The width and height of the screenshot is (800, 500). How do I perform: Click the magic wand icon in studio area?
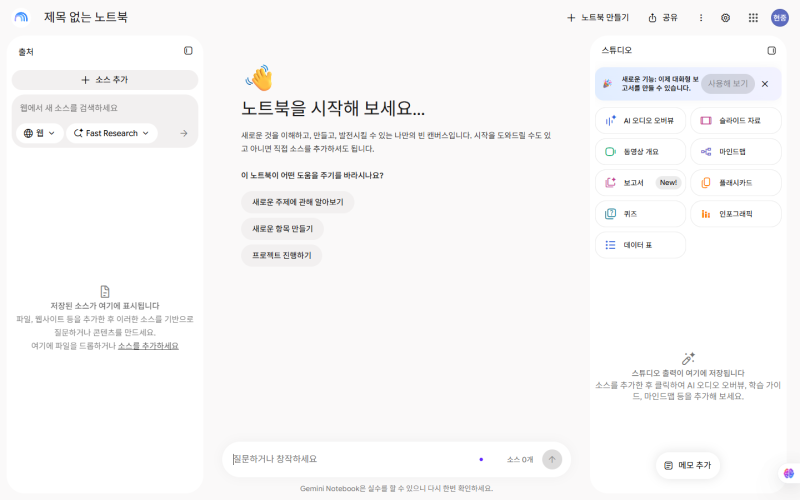[688, 358]
